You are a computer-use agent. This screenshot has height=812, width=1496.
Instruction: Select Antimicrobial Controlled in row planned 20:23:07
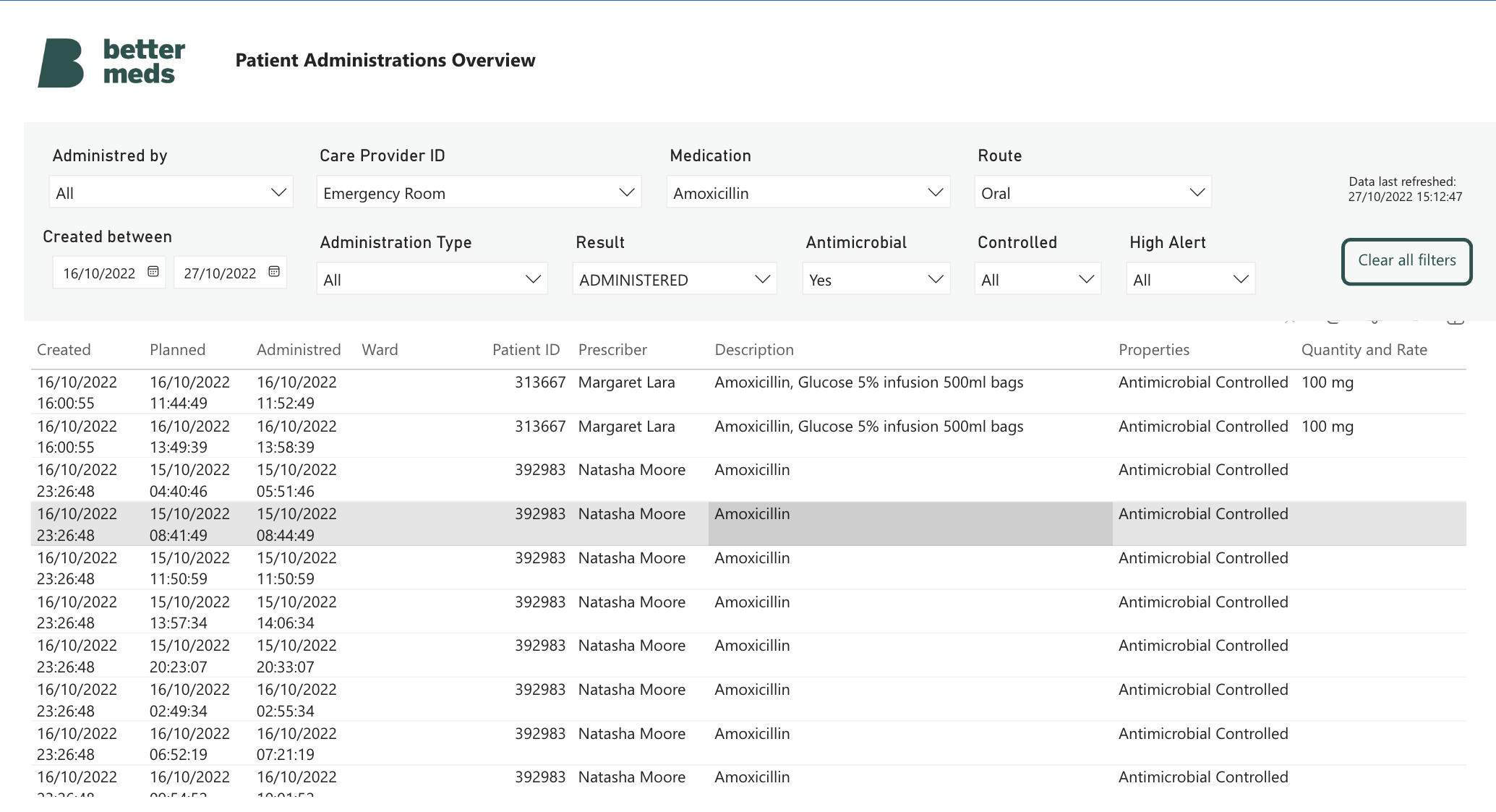pyautogui.click(x=1203, y=646)
